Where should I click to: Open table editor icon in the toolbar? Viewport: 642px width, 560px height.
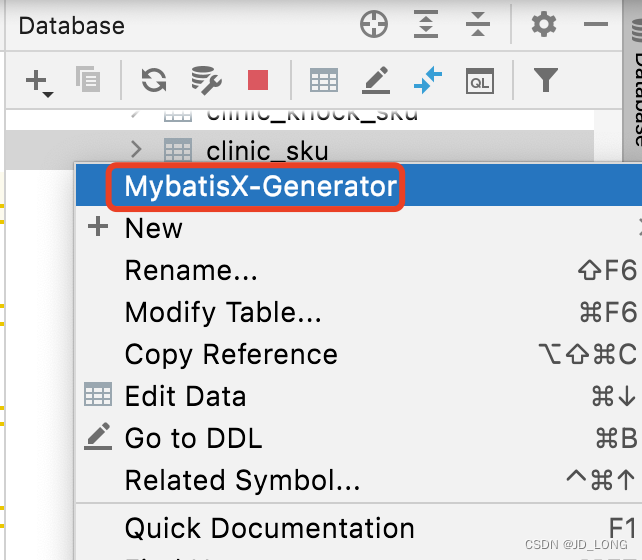[323, 80]
